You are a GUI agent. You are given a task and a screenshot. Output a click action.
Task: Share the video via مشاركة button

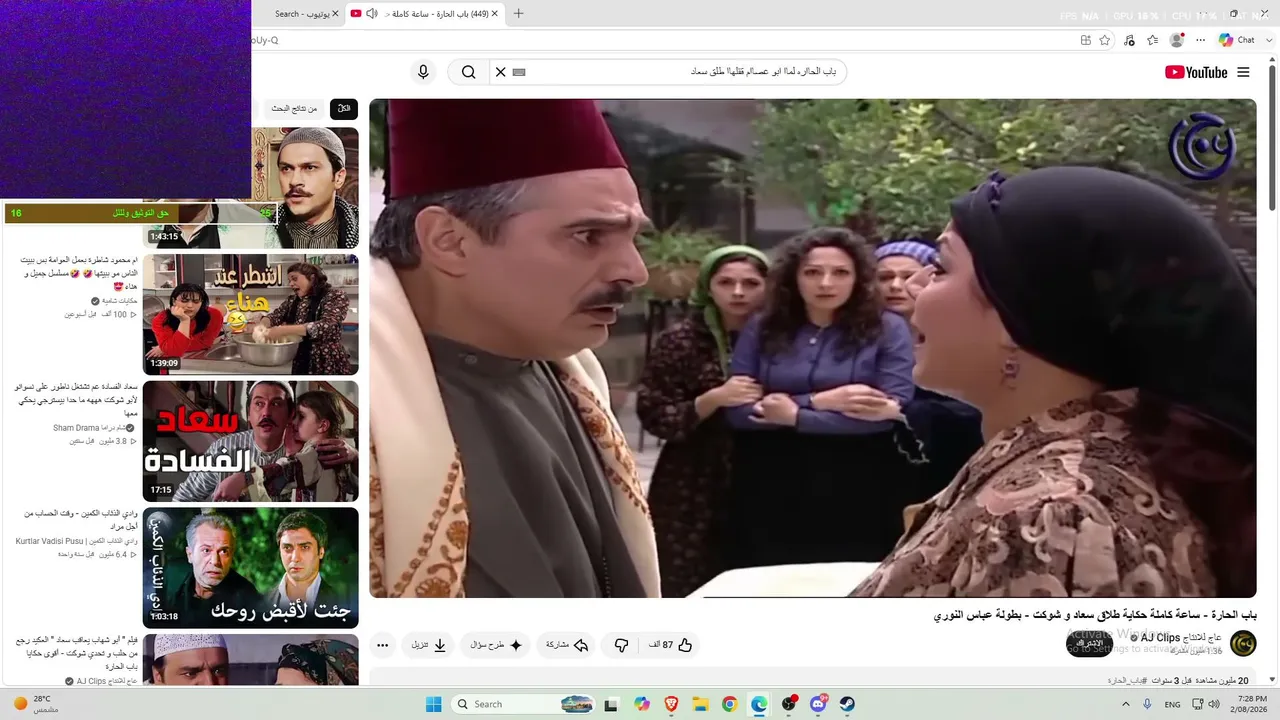pos(566,645)
